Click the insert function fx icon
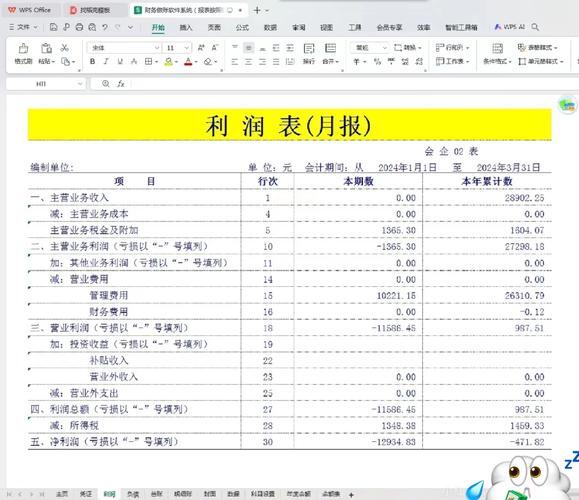 121,84
